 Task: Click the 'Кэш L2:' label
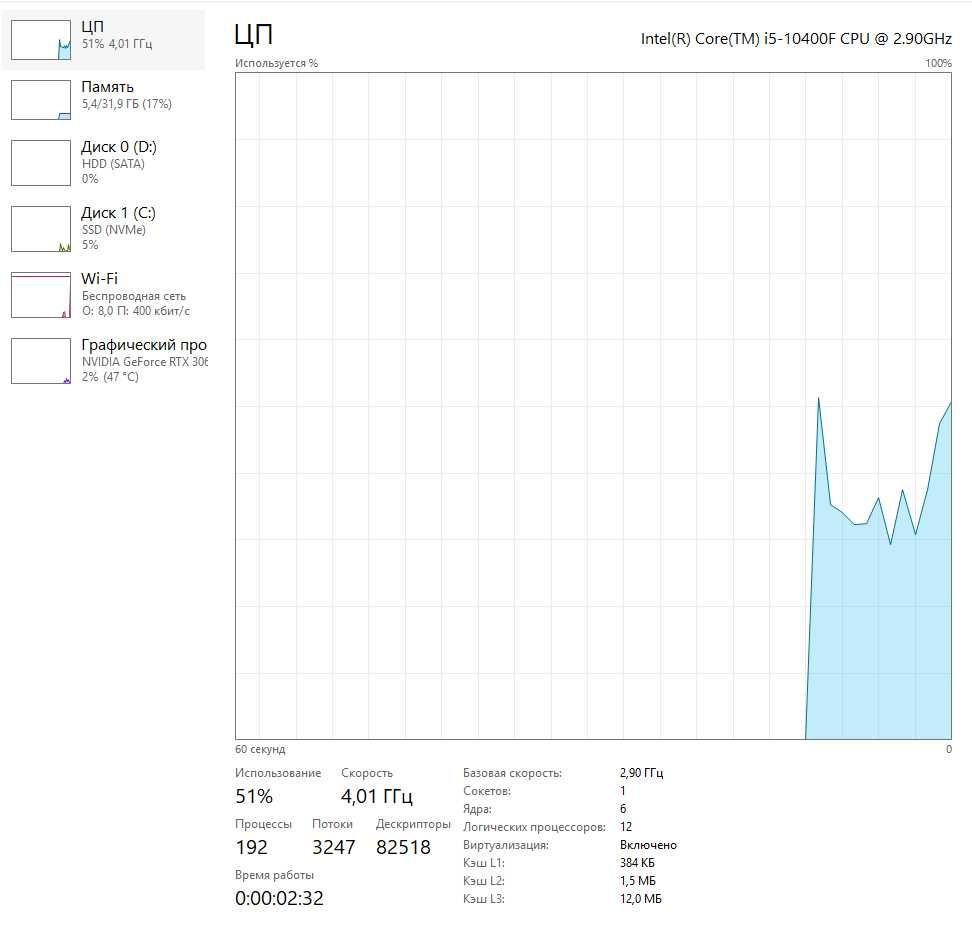pyautogui.click(x=484, y=881)
